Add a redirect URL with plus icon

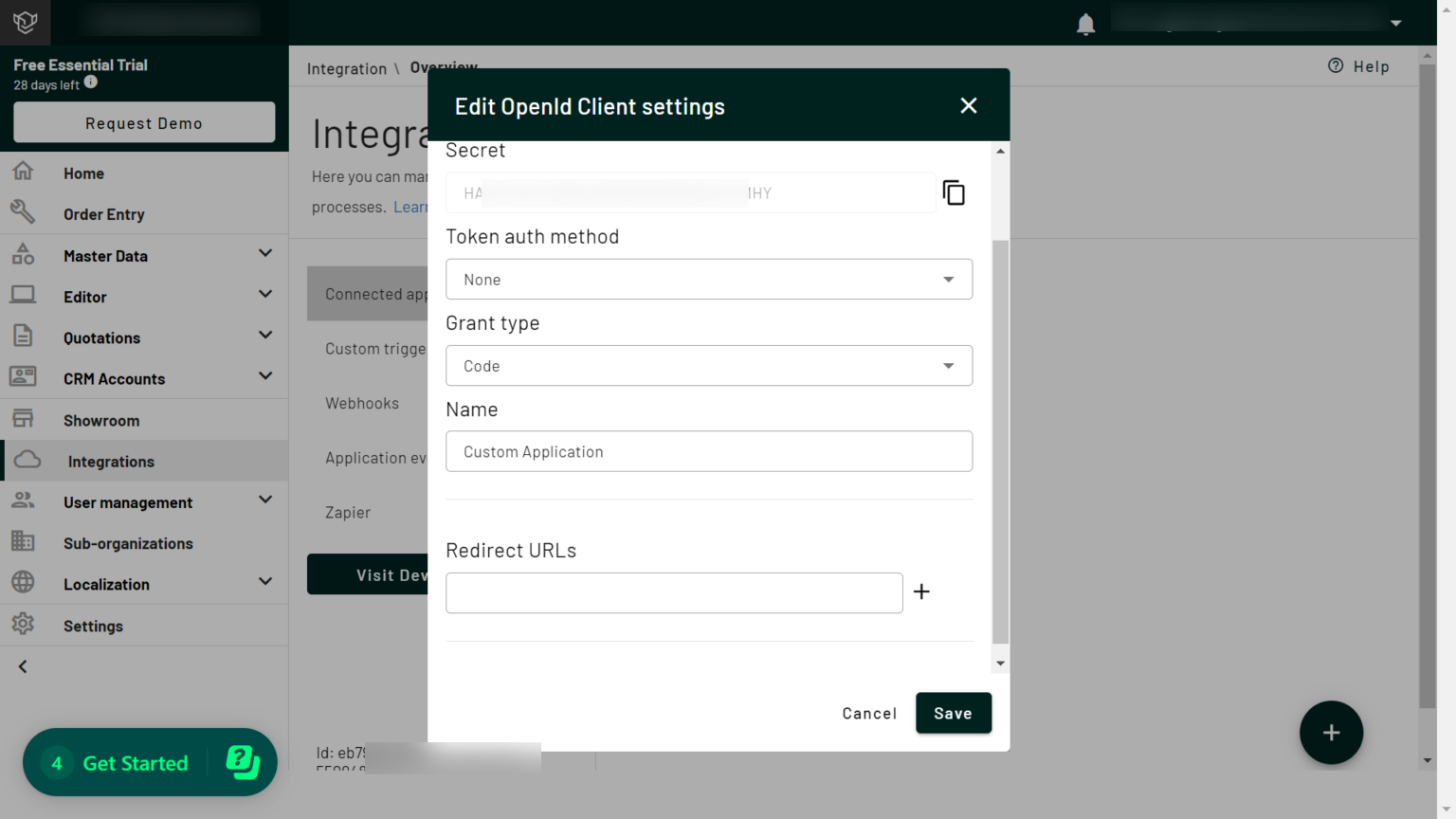coord(921,591)
